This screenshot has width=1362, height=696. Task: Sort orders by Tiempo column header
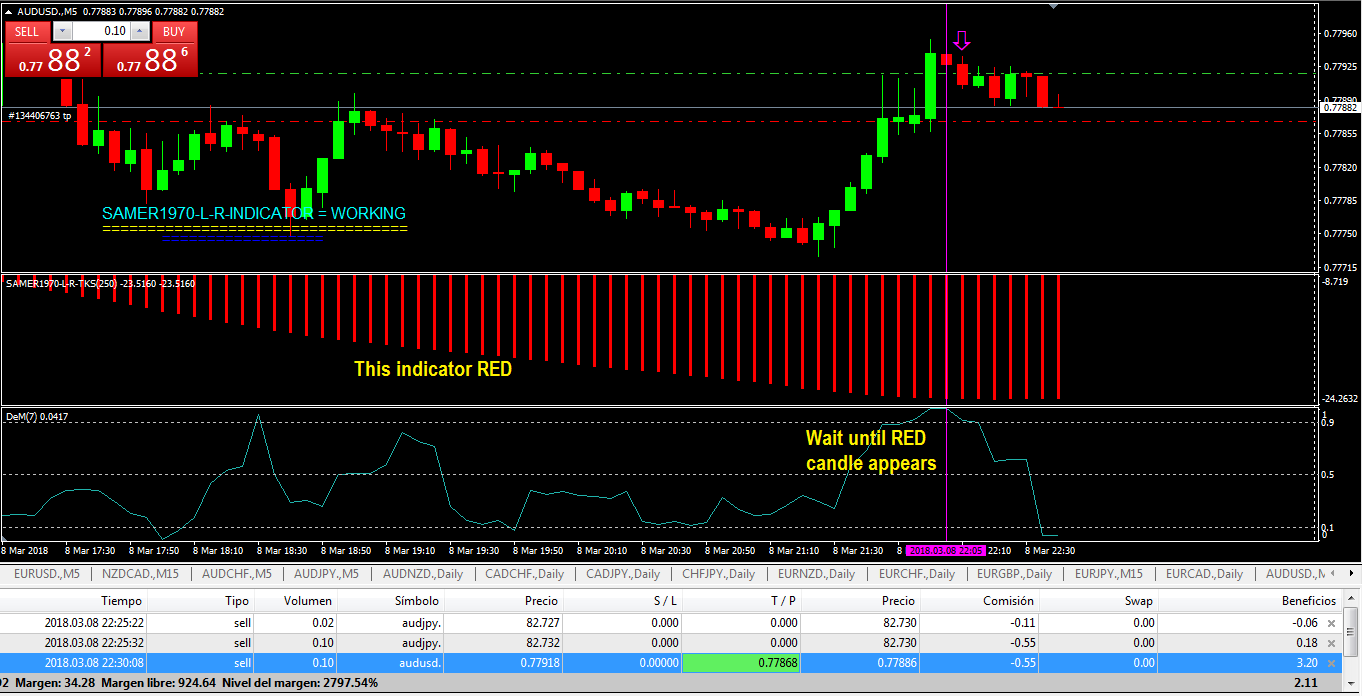(x=122, y=601)
